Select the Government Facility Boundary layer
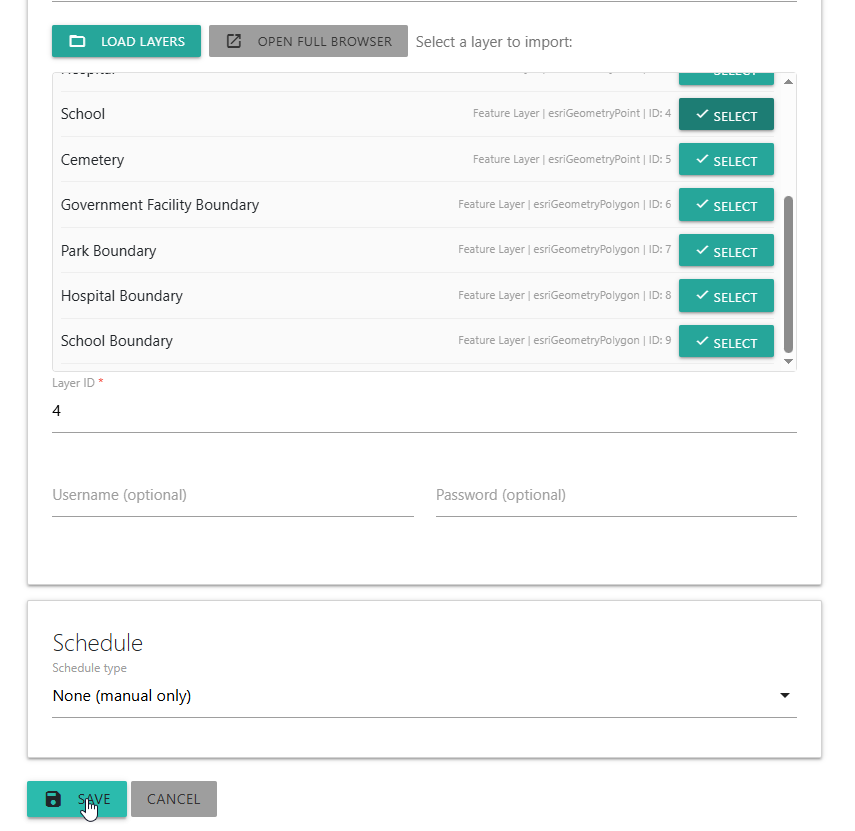 (x=726, y=204)
